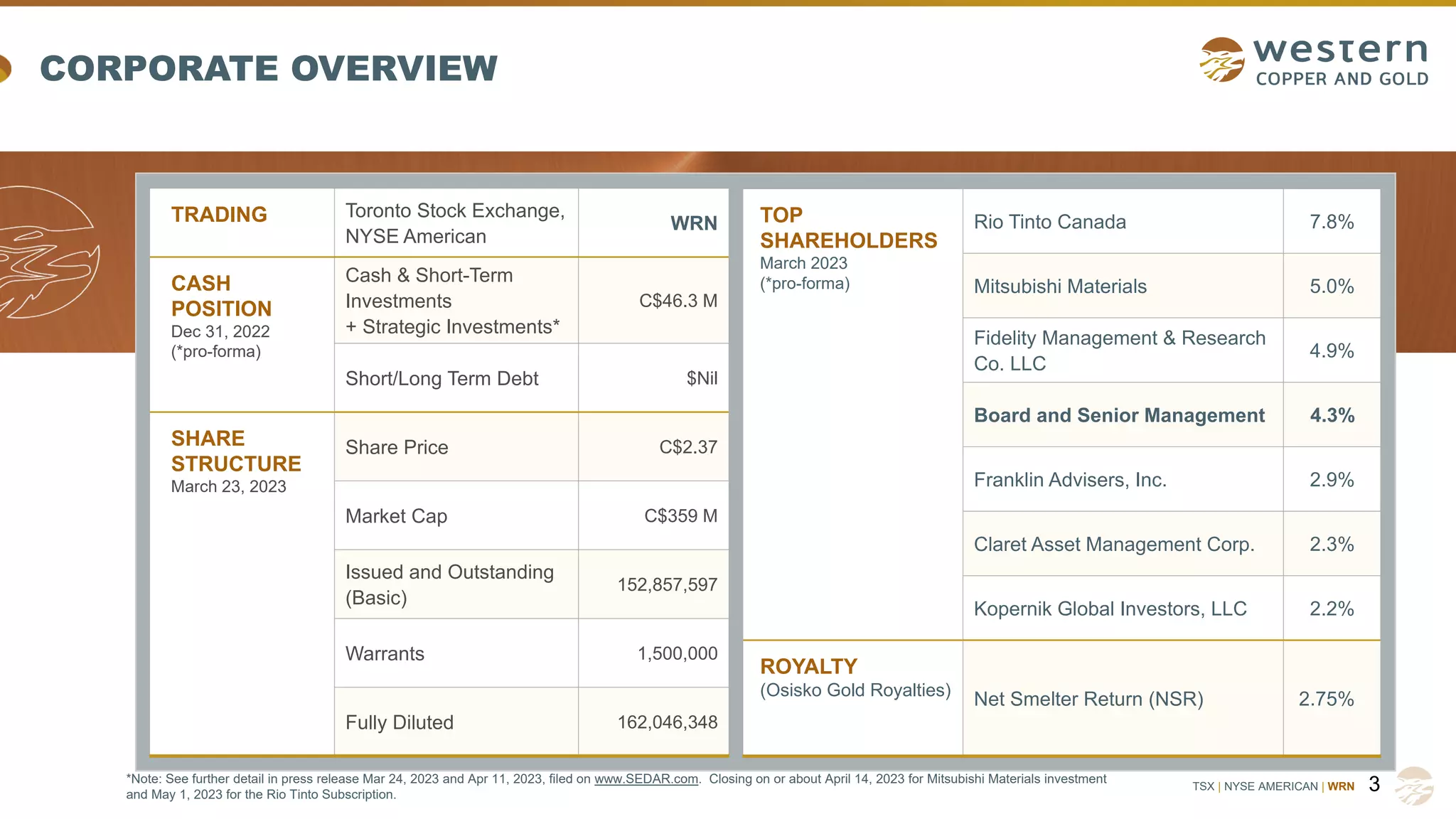The image size is (1456, 819).
Task: Click the partial gold circle beside title
Action: 4,69
